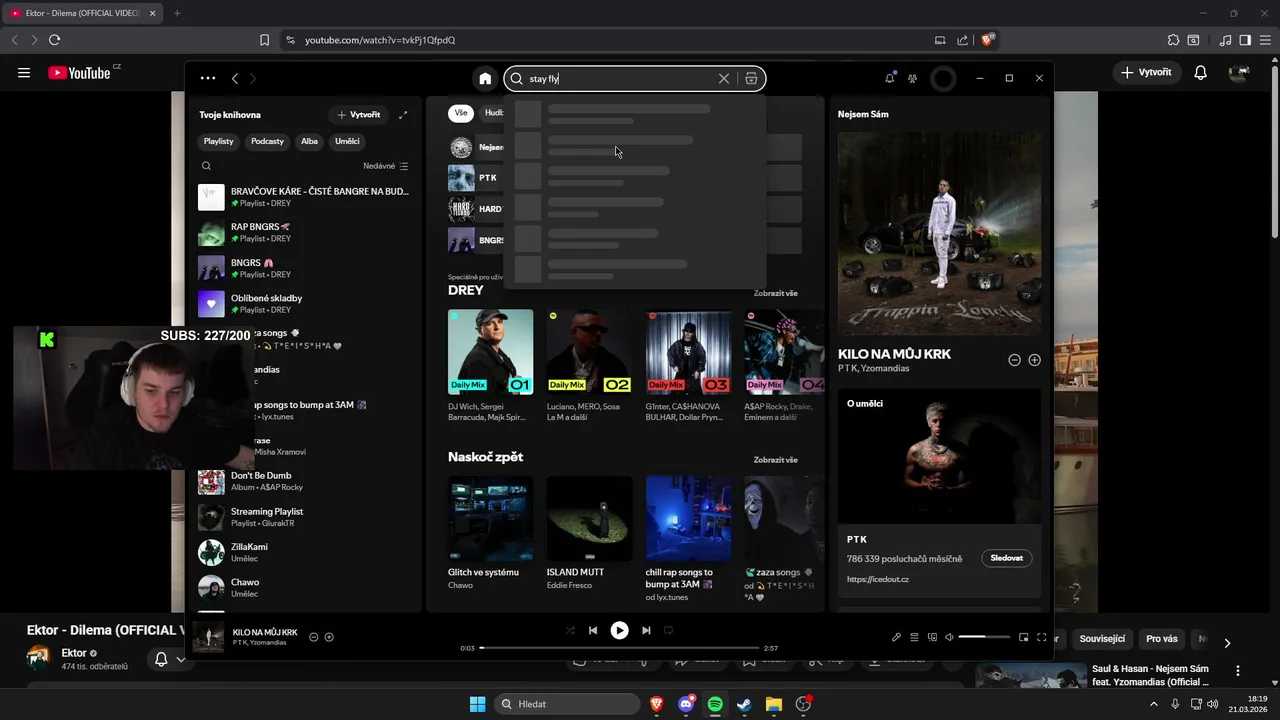1280x720 pixels.
Task: Go back using Spotify's left arrow
Action: click(235, 78)
